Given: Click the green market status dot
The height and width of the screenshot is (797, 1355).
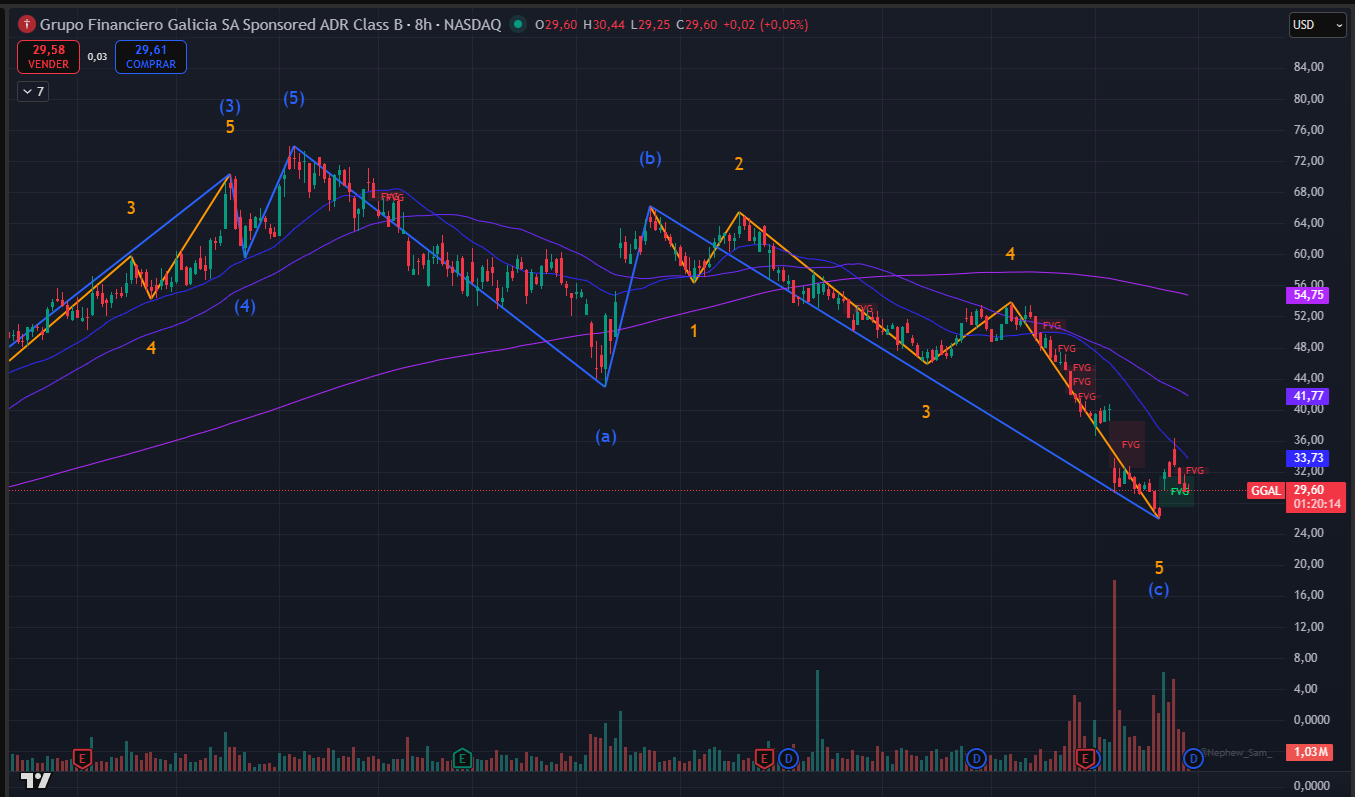Looking at the screenshot, I should tap(516, 24).
